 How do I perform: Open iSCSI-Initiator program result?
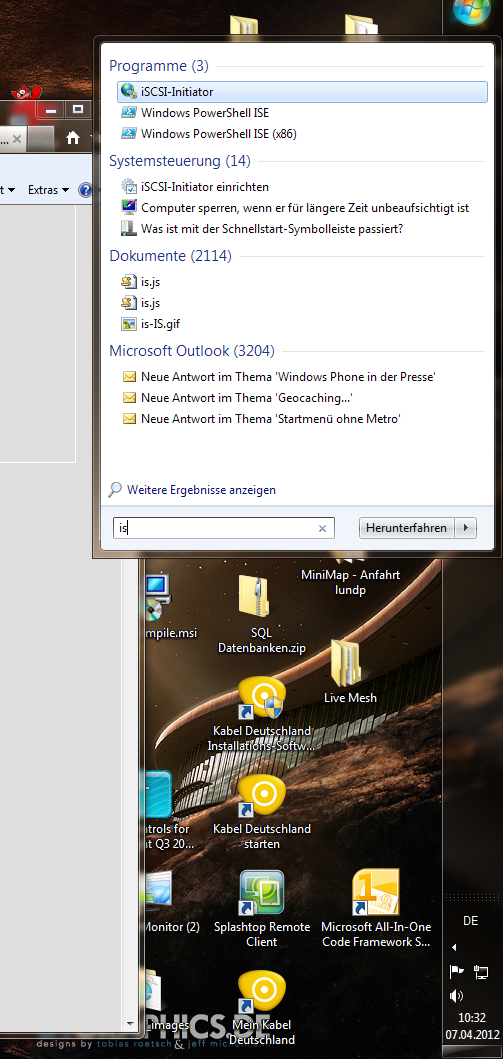click(x=302, y=92)
